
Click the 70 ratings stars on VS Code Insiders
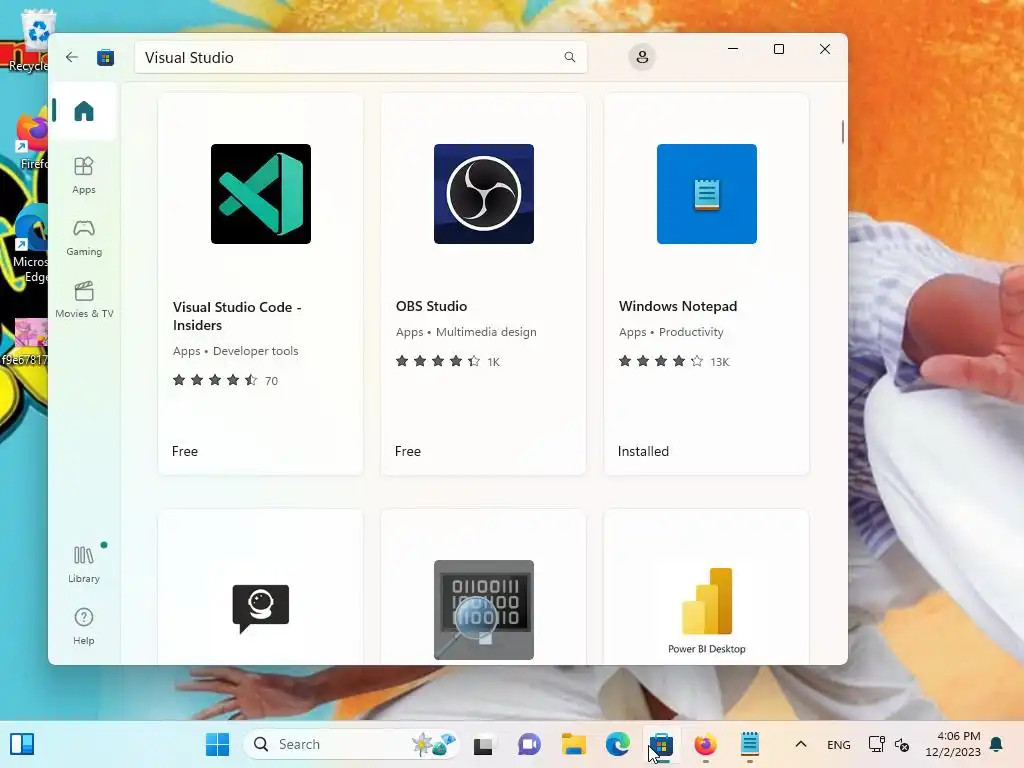(x=225, y=380)
